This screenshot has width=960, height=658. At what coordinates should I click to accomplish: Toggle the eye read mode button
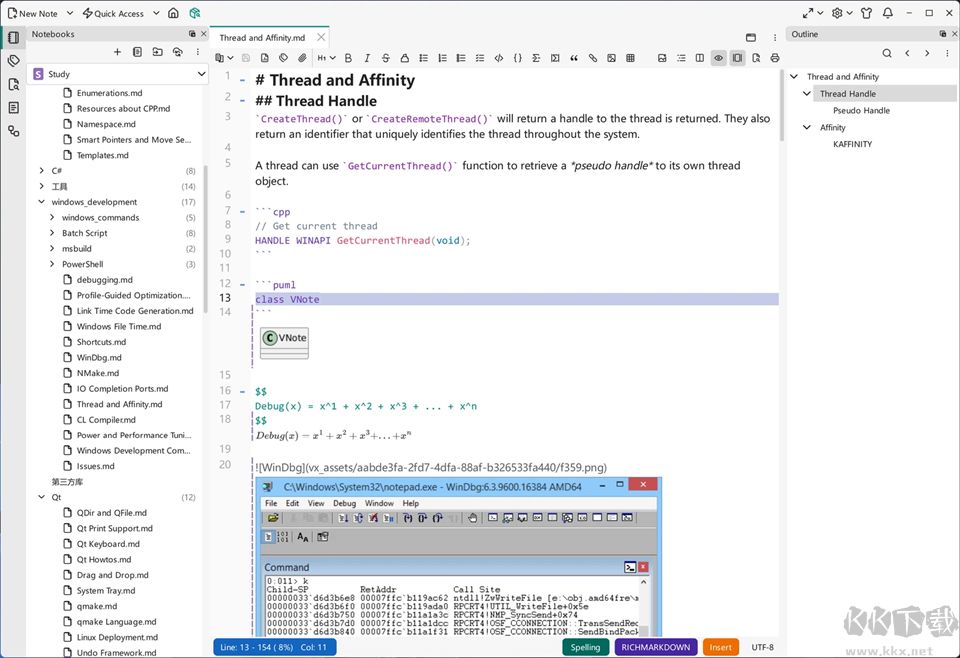coord(718,58)
